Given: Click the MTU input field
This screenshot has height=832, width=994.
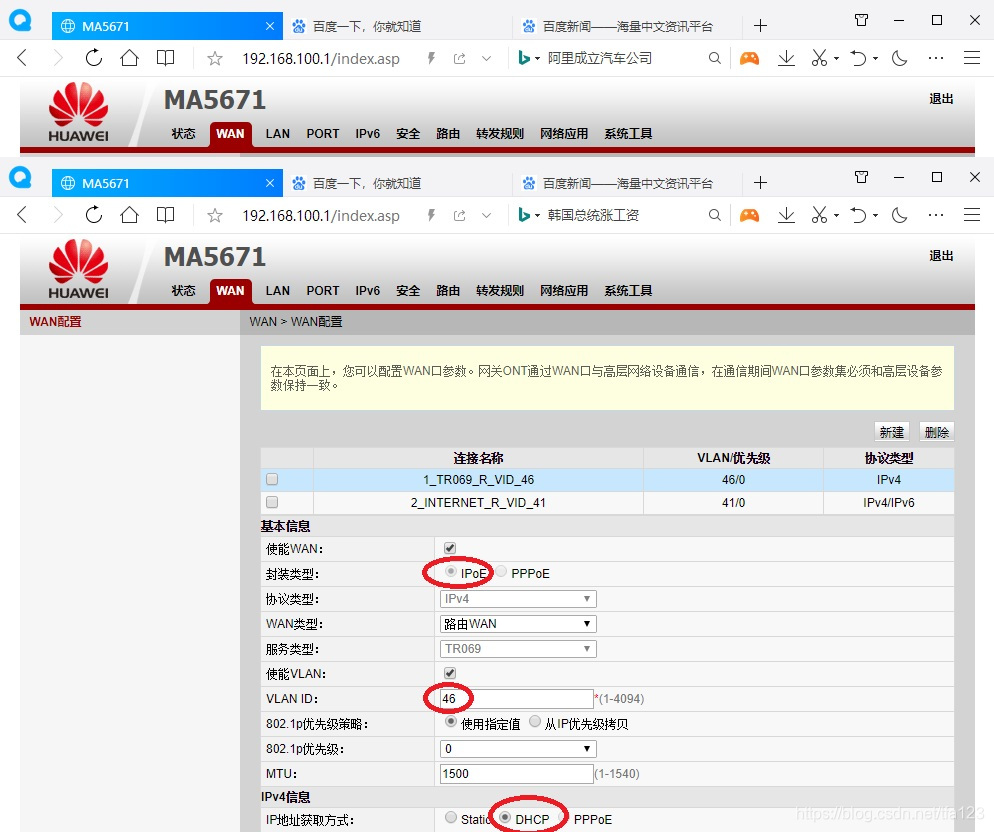Looking at the screenshot, I should click(x=516, y=774).
